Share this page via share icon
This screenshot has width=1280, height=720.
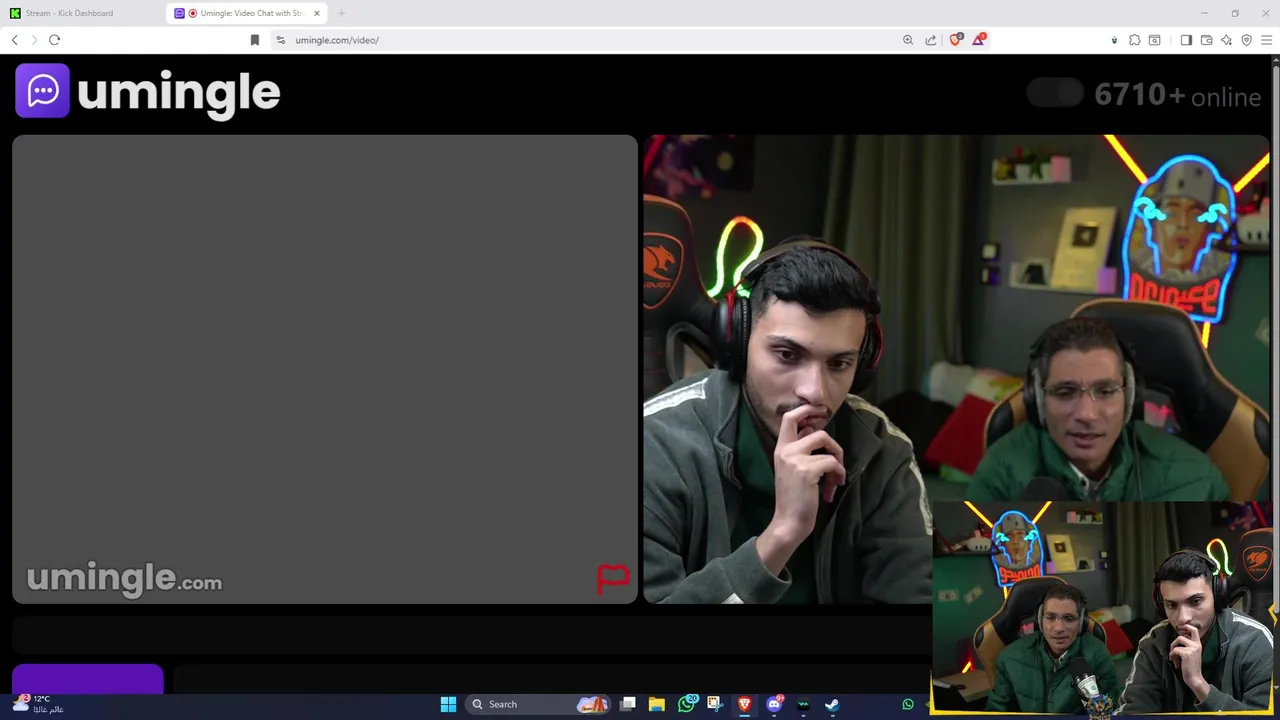(x=931, y=40)
